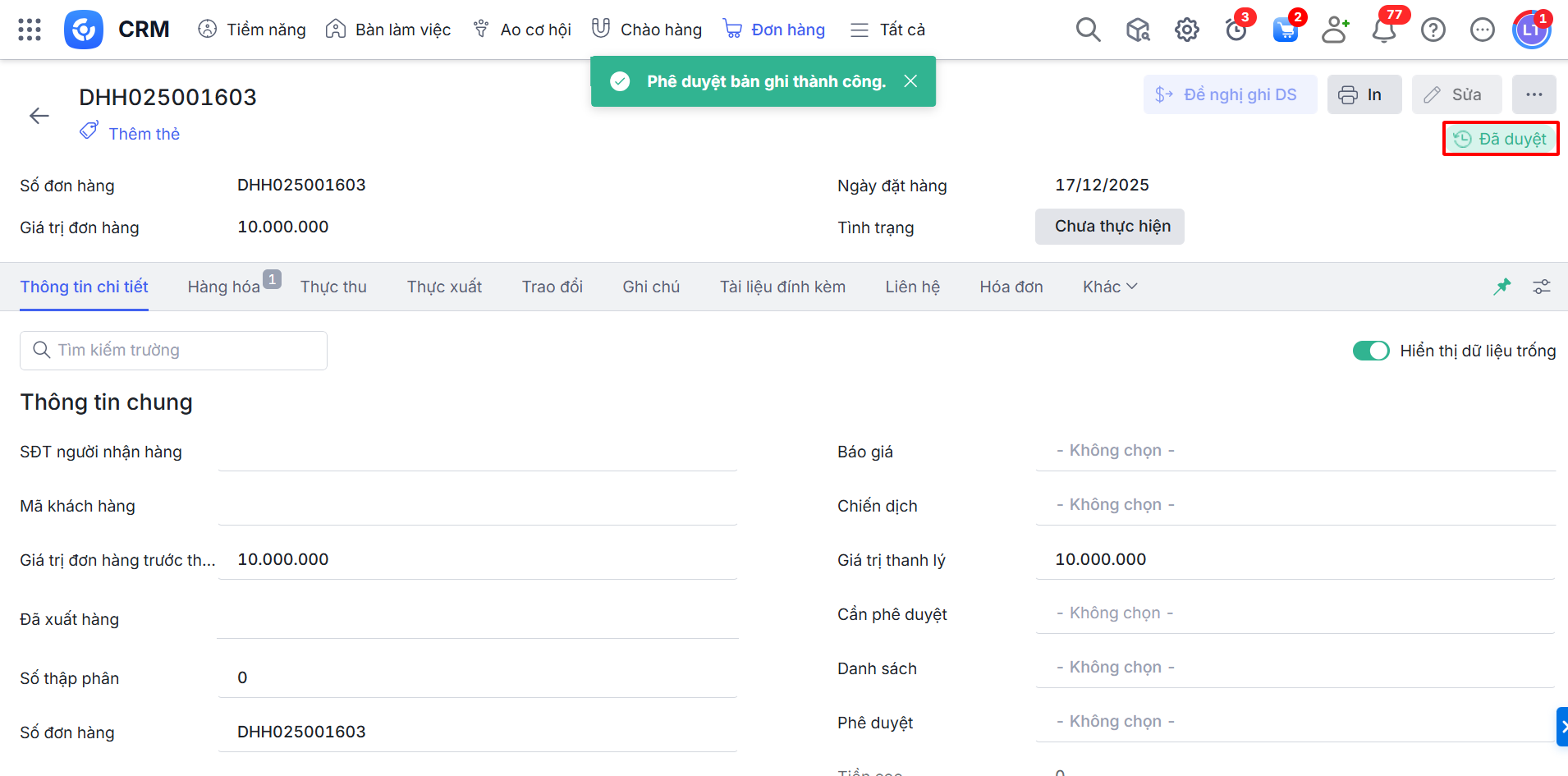Open the Báo giá dropdown field
The height and width of the screenshot is (776, 1568).
[x=1295, y=451]
